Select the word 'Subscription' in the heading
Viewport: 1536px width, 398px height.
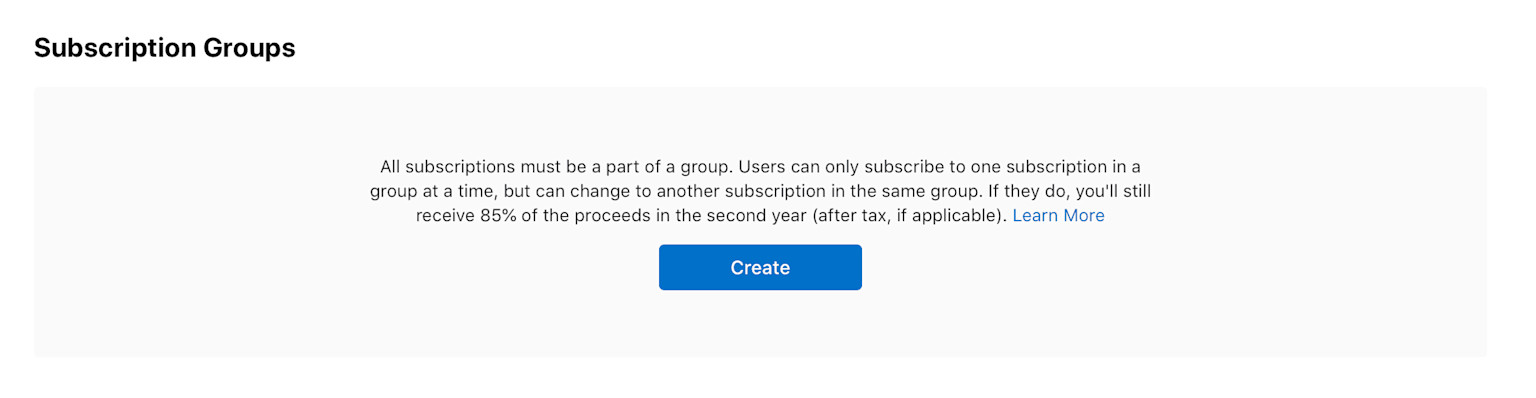point(106,47)
